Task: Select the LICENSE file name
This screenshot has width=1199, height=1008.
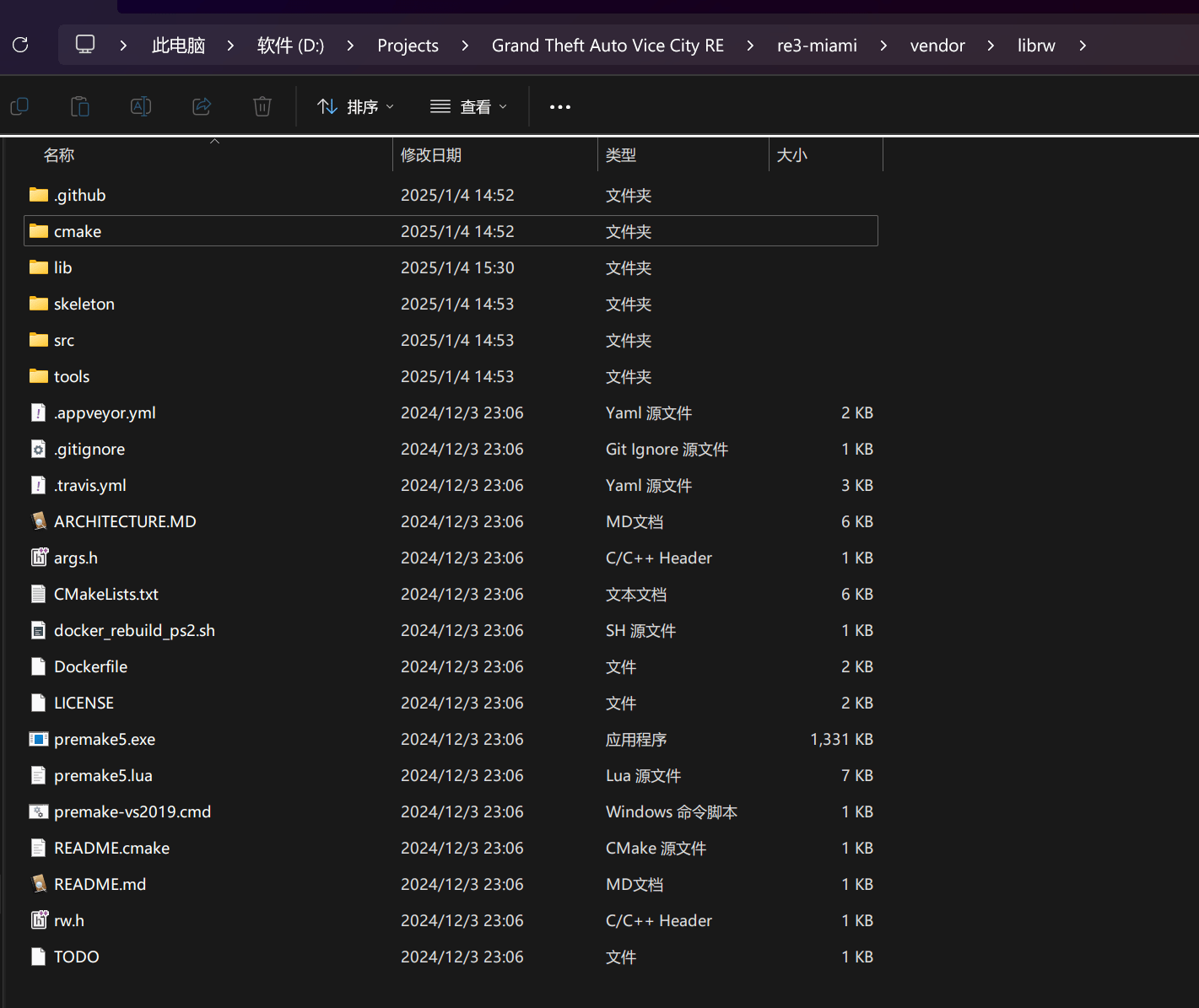Action: (x=84, y=703)
